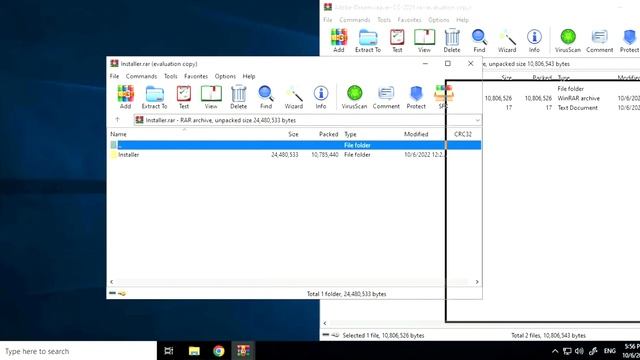The image size is (640, 360).
Task: Open Favorites menu in Installer.rar window
Action: 196,76
